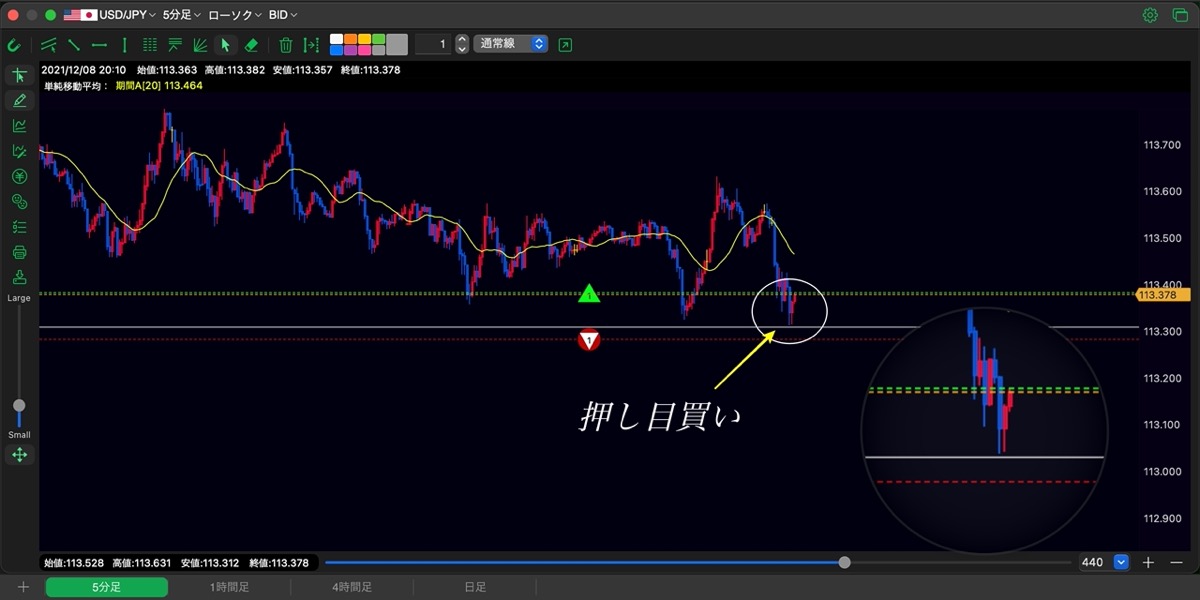Viewport: 1200px width, 600px height.
Task: Click the trash can delete icon
Action: point(286,45)
